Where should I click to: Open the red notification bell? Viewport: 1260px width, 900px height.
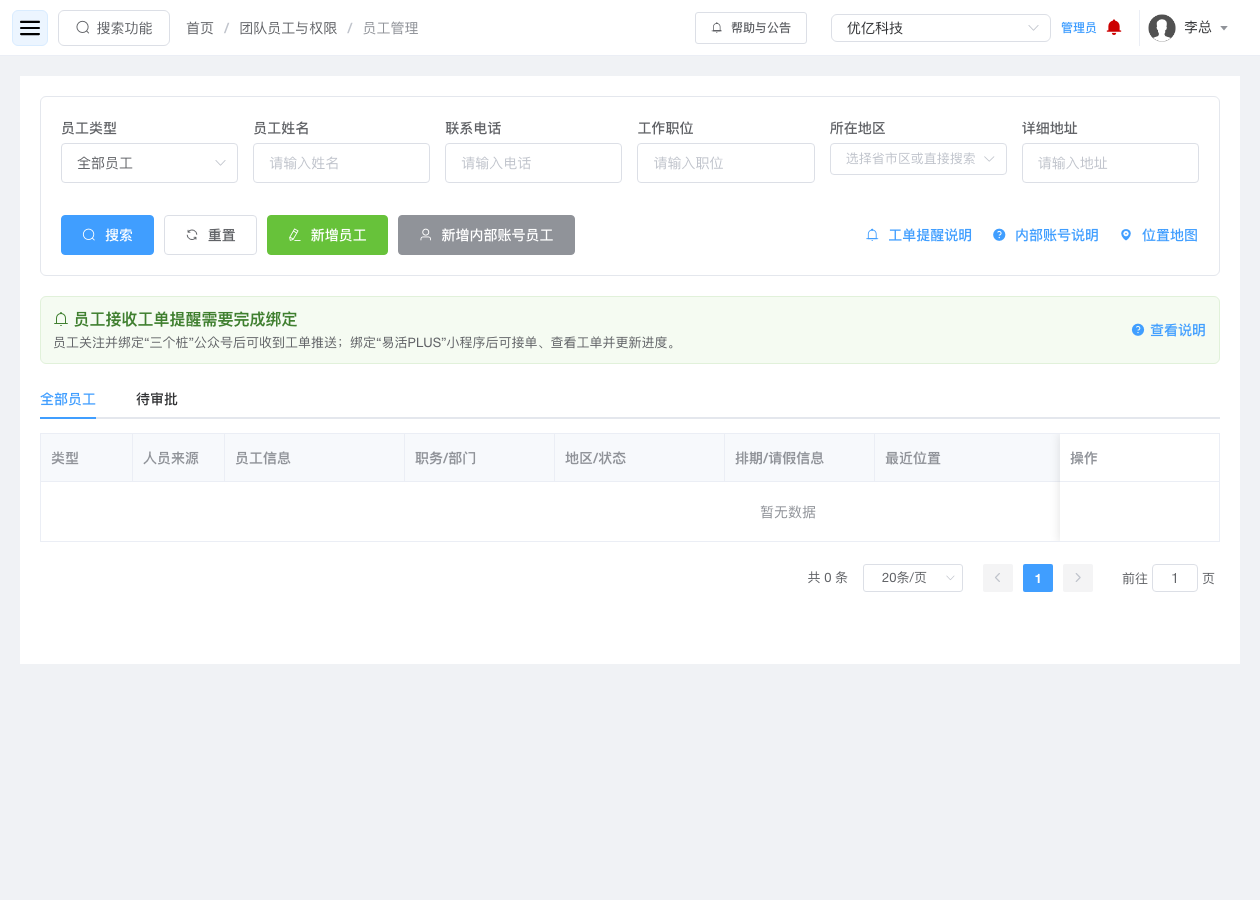click(x=1114, y=28)
